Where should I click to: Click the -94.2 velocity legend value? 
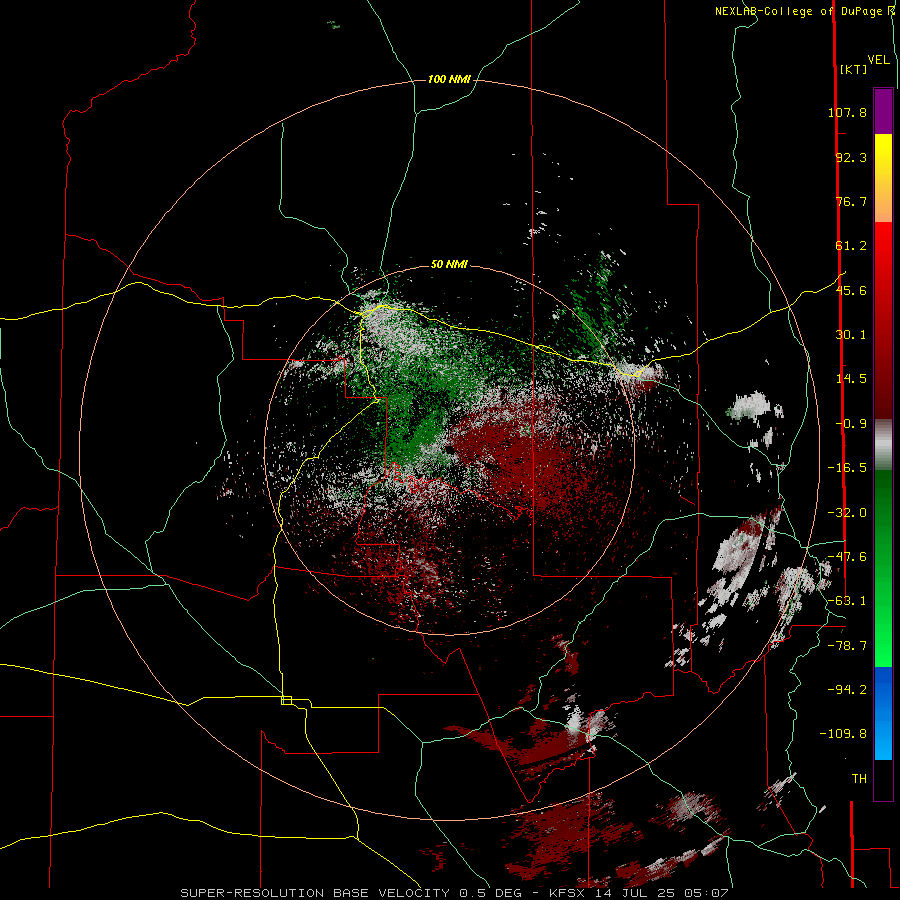(x=847, y=690)
